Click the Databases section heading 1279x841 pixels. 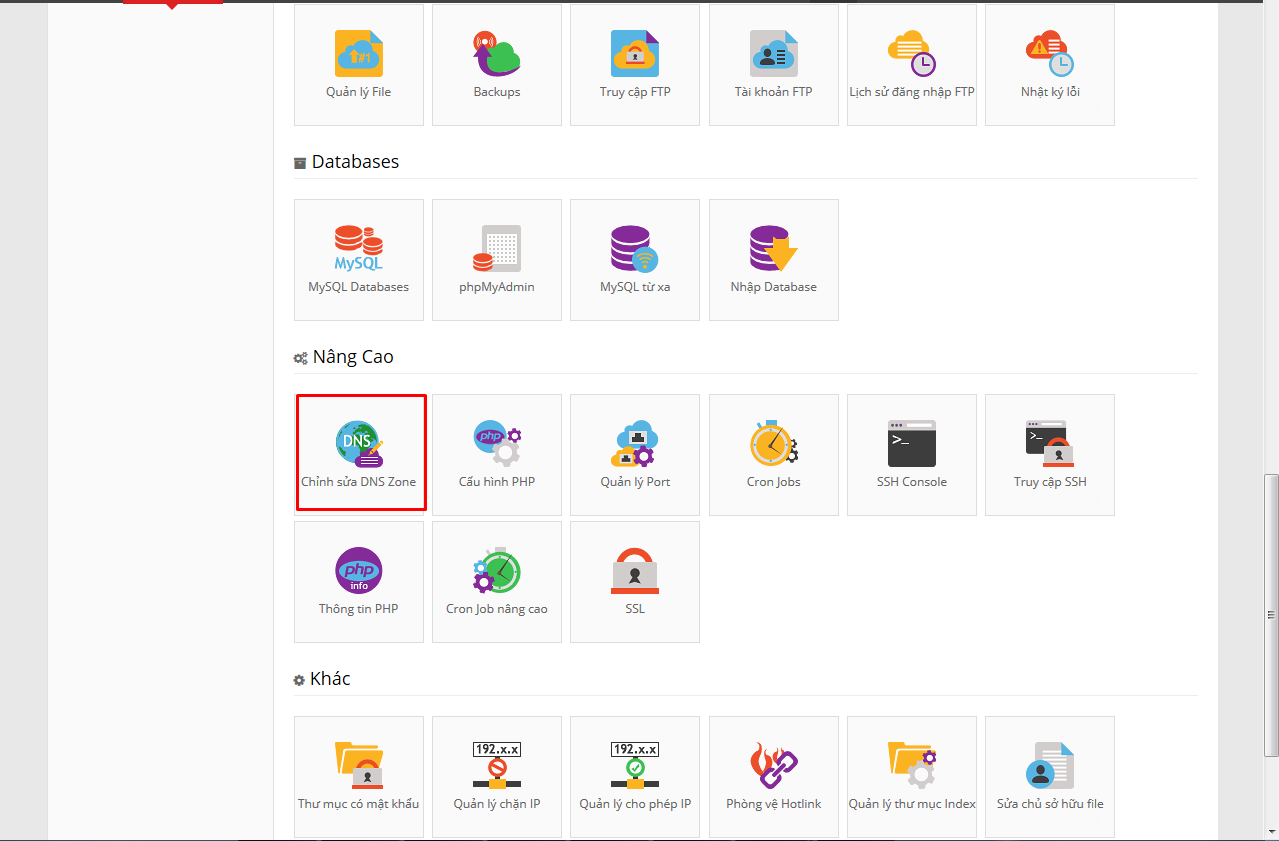click(355, 162)
